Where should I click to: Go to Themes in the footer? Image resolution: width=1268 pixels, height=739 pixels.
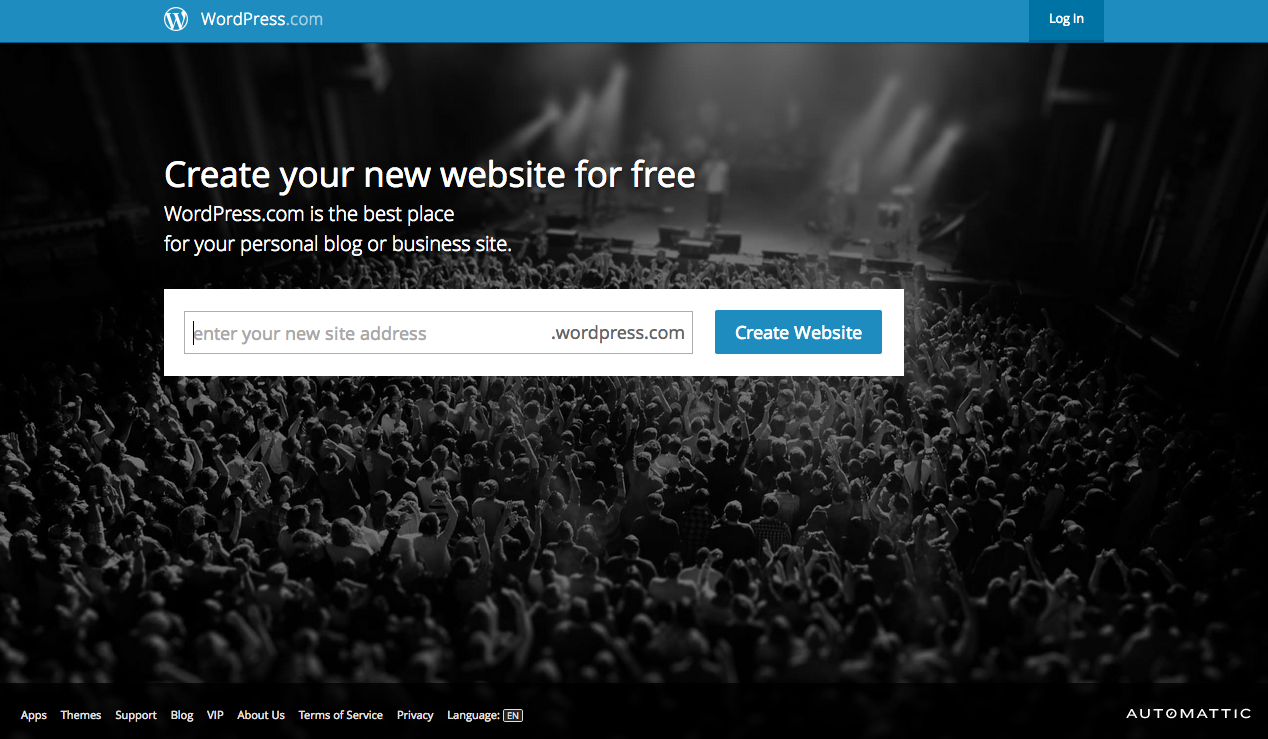(81, 715)
